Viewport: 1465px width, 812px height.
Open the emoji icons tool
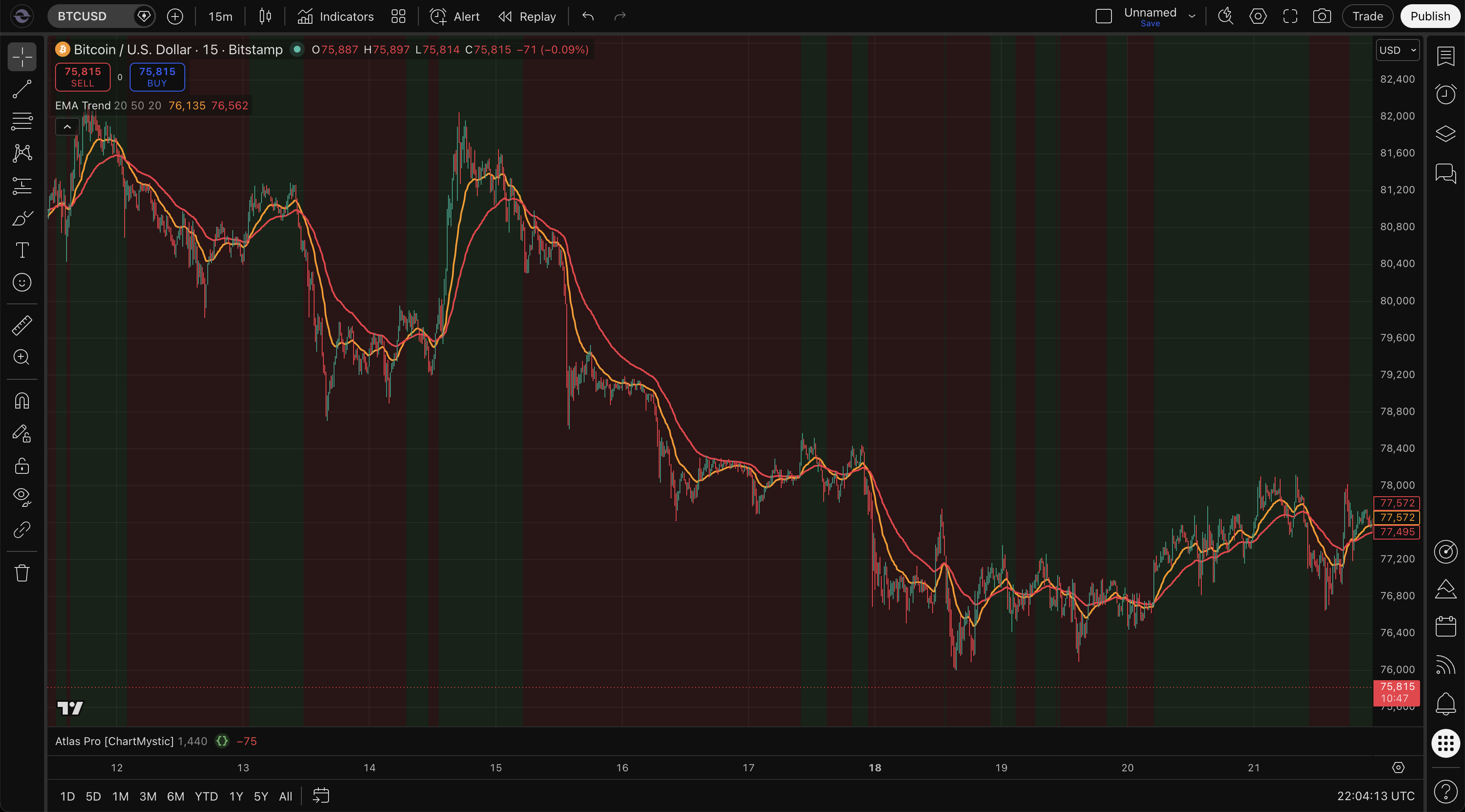pos(22,282)
